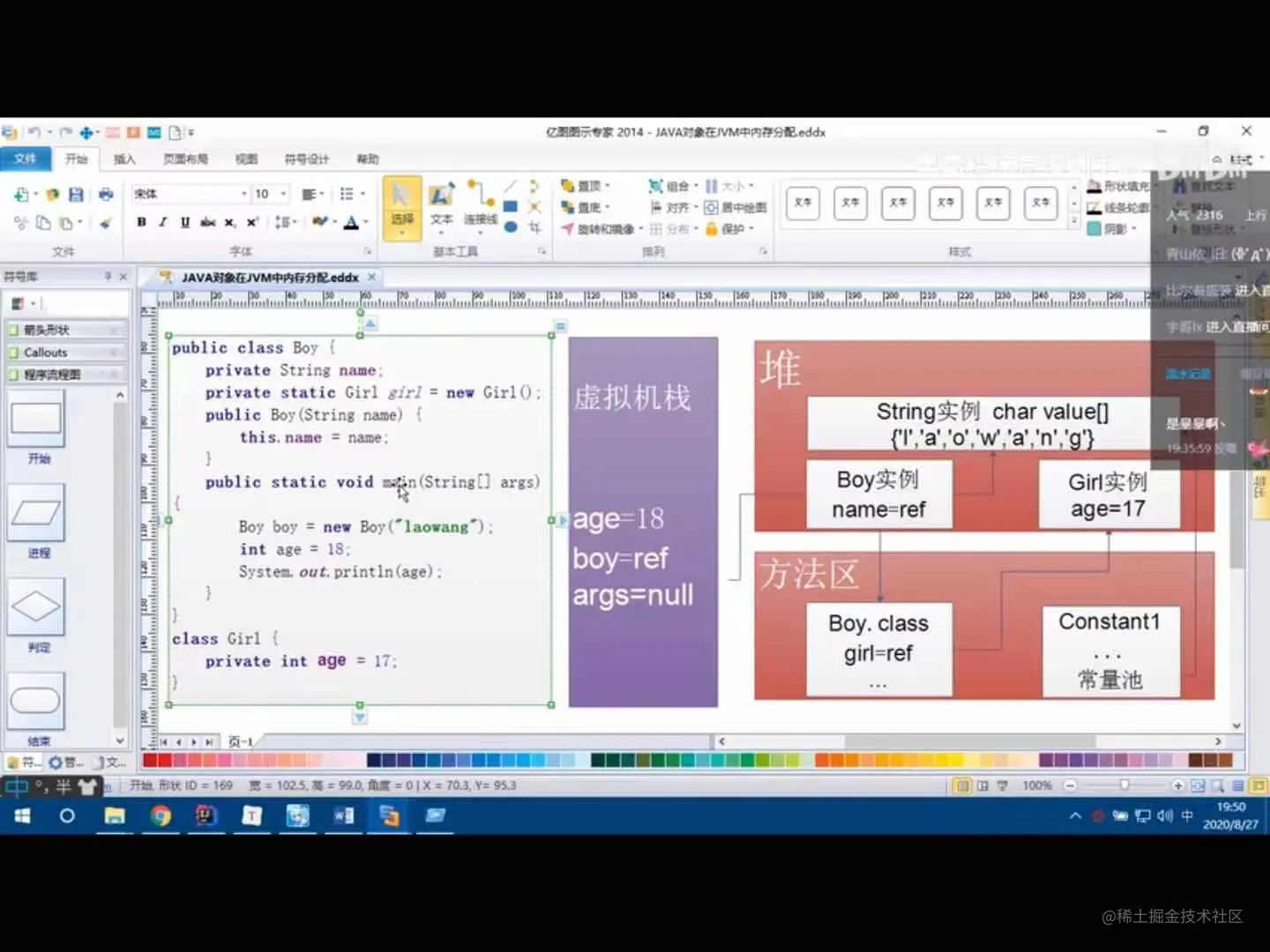
Task: Switch to the 视图 ribbon tab
Action: (246, 159)
